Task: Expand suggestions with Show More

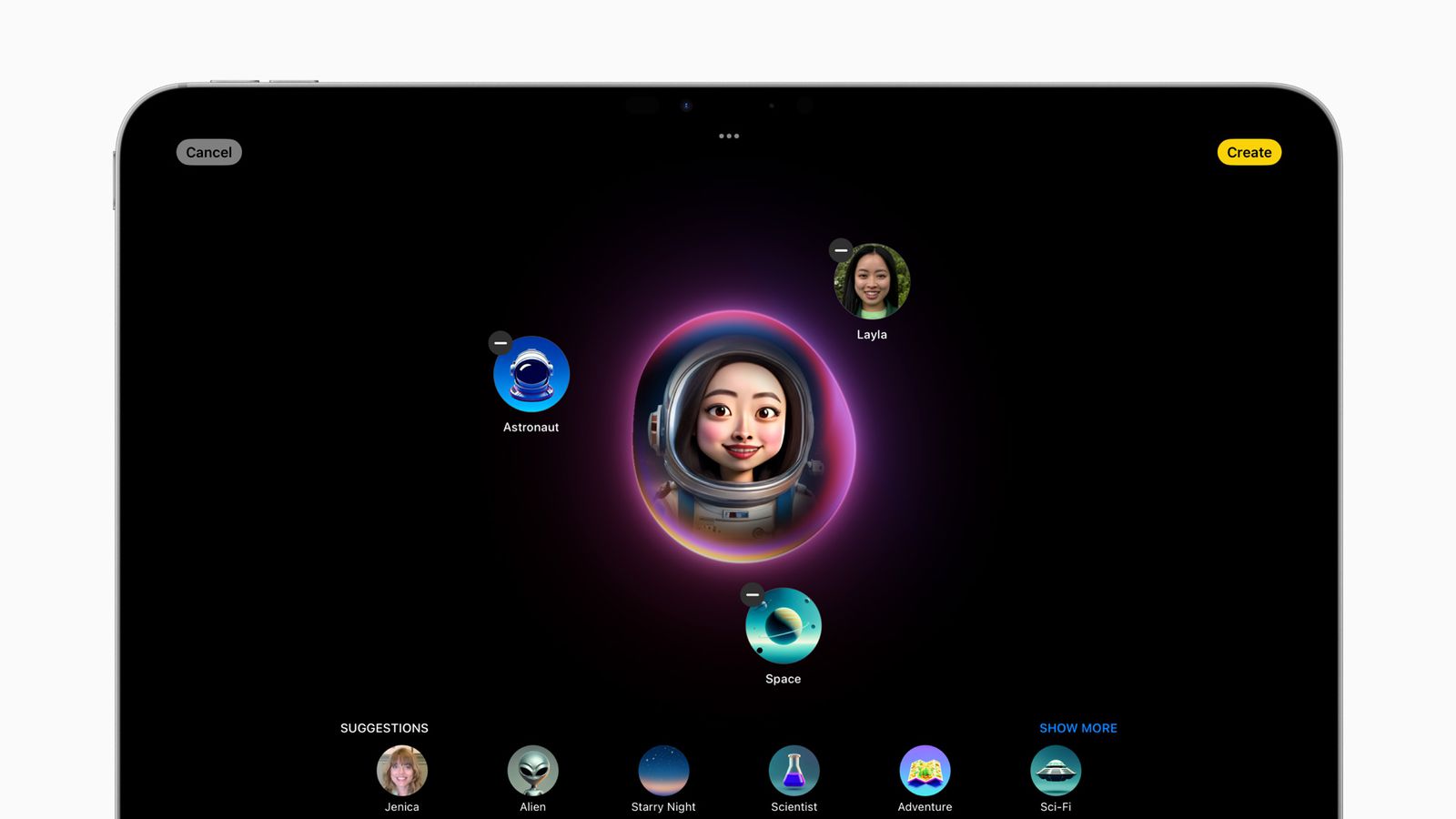Action: [1077, 728]
